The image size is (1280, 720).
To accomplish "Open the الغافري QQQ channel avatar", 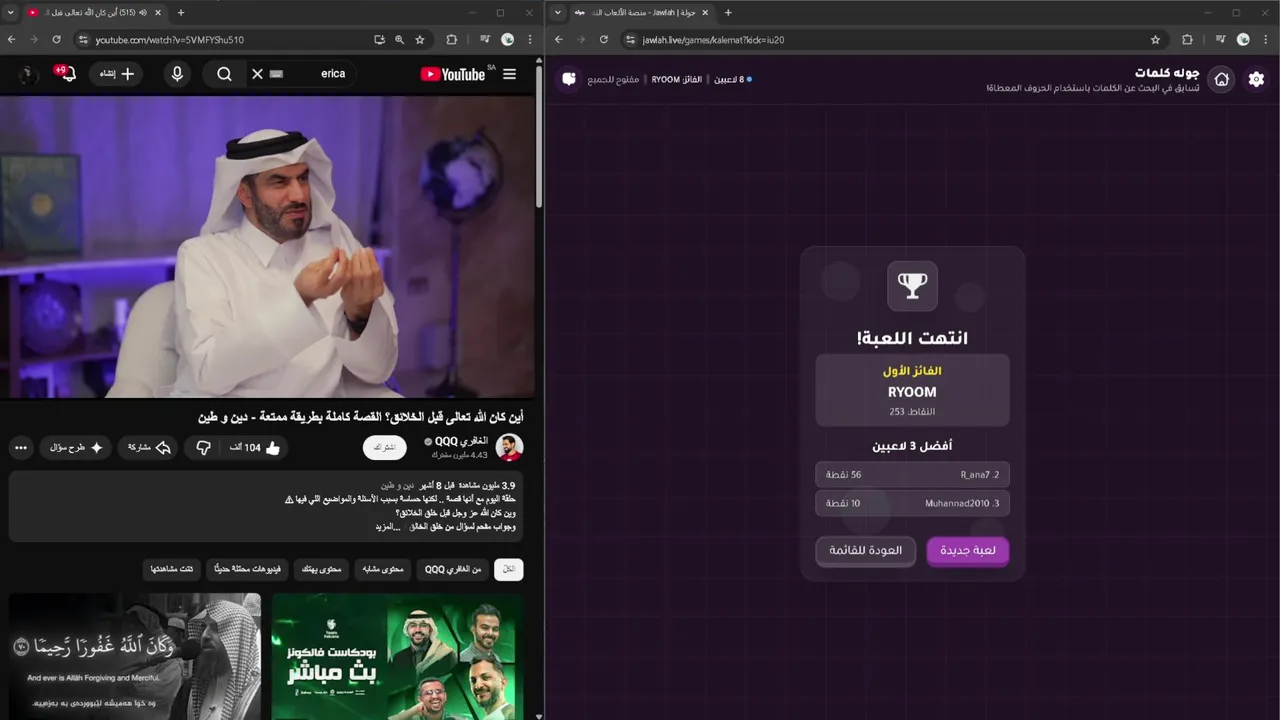I will coord(509,448).
